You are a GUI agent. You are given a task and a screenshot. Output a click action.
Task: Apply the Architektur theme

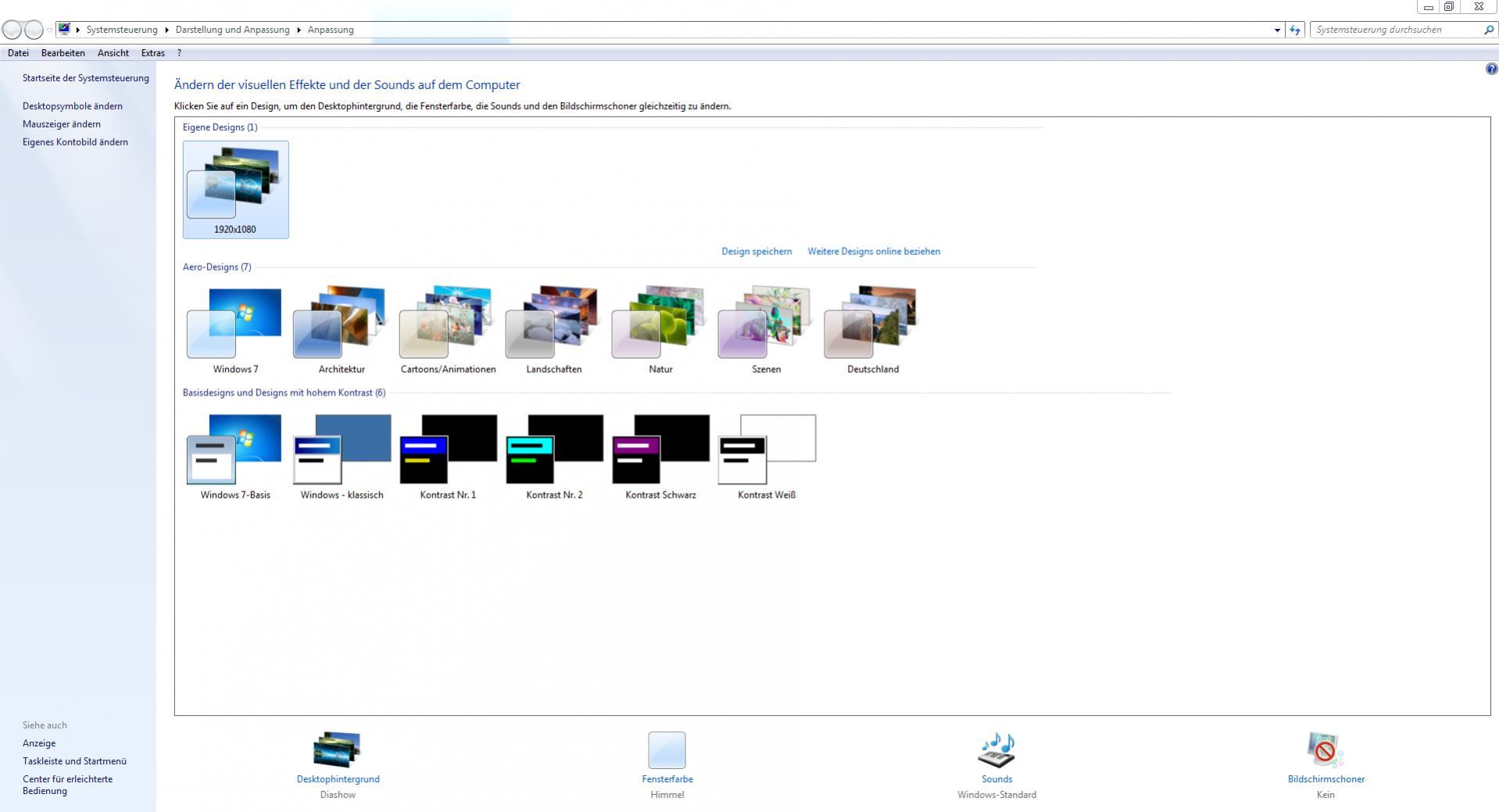pyautogui.click(x=342, y=331)
